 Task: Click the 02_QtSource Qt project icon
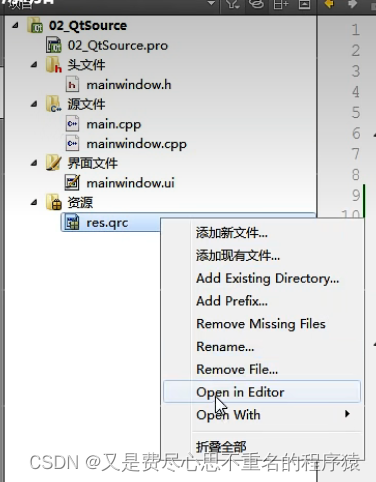(35, 25)
